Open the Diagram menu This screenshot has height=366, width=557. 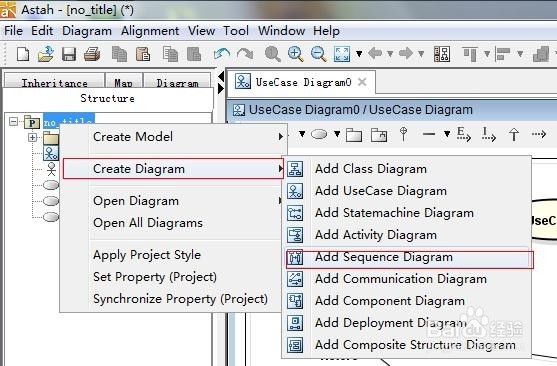coord(87,31)
